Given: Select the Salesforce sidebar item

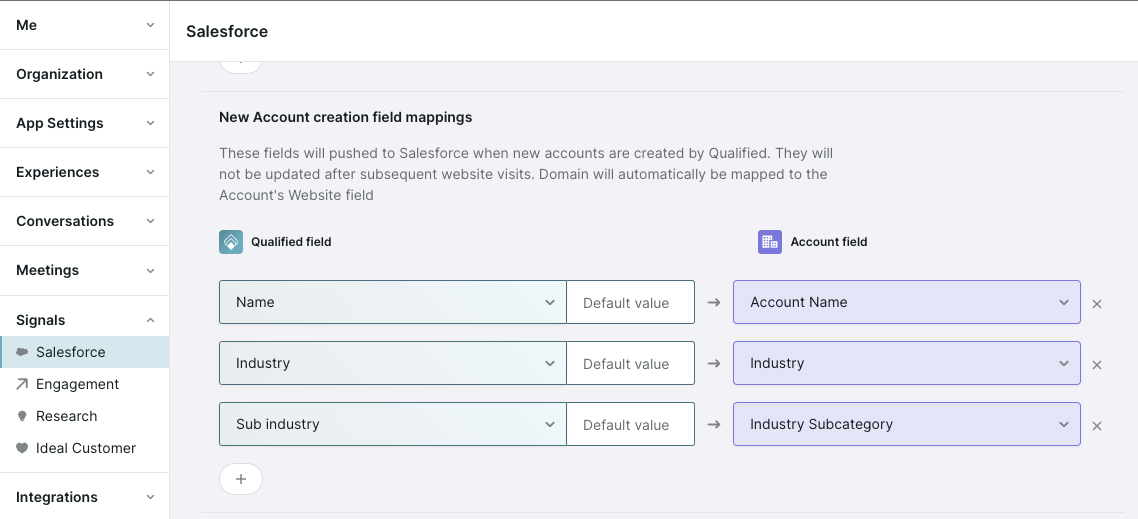Looking at the screenshot, I should coord(85,352).
